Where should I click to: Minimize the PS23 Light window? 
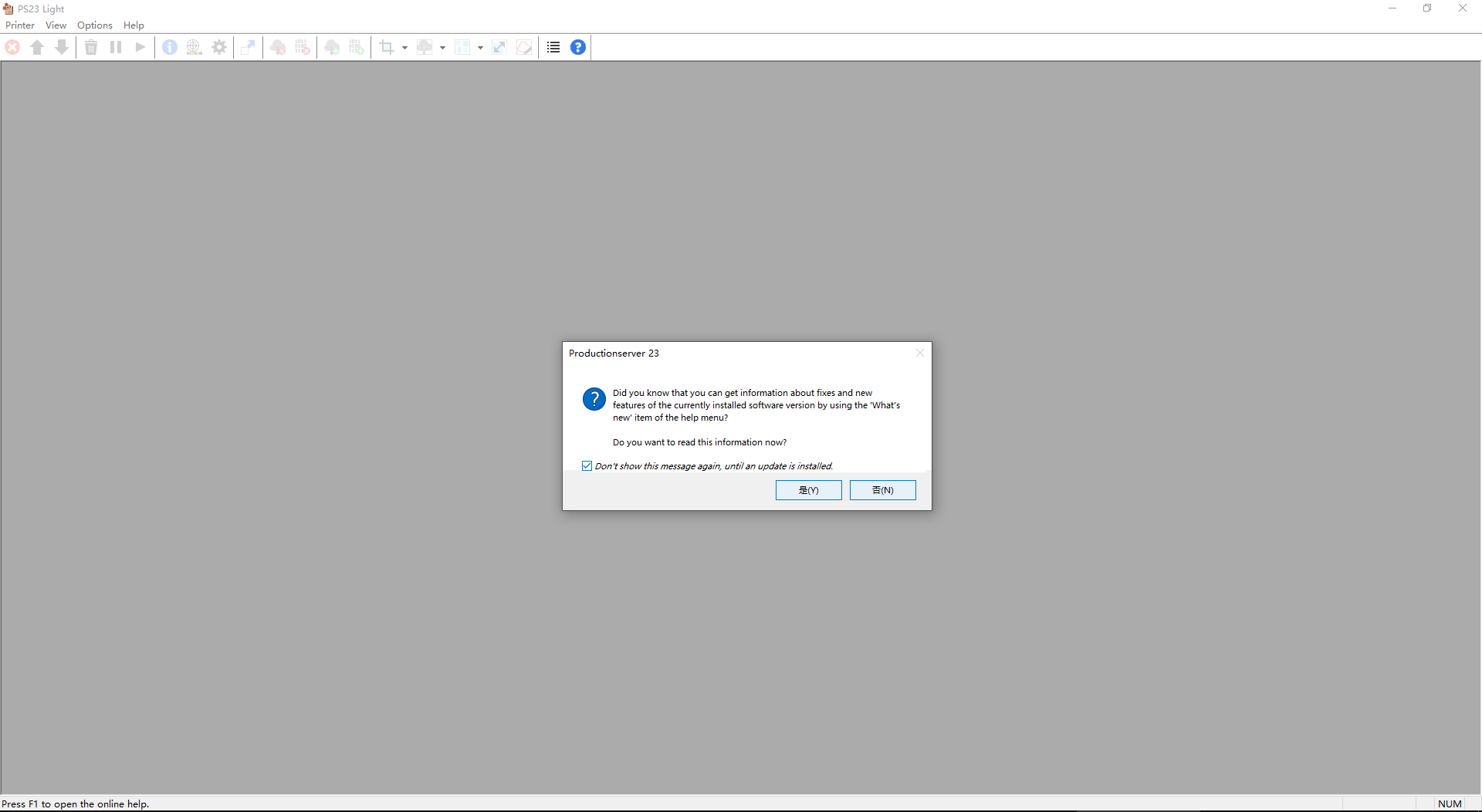pos(1392,8)
